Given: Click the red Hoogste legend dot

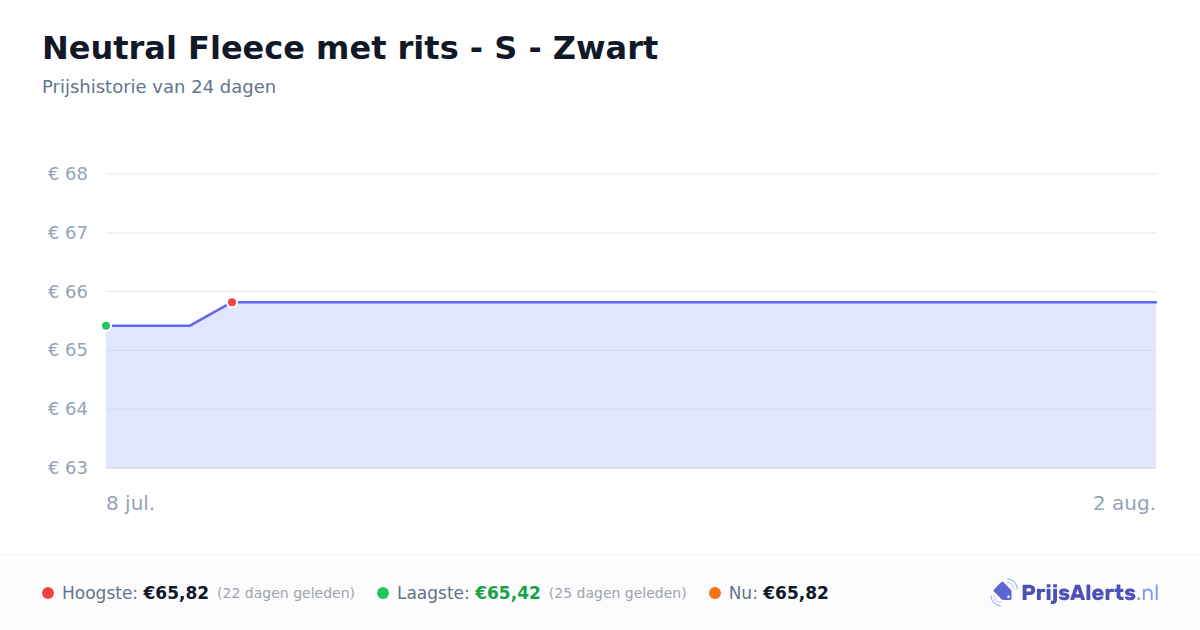Looking at the screenshot, I should tap(48, 593).
